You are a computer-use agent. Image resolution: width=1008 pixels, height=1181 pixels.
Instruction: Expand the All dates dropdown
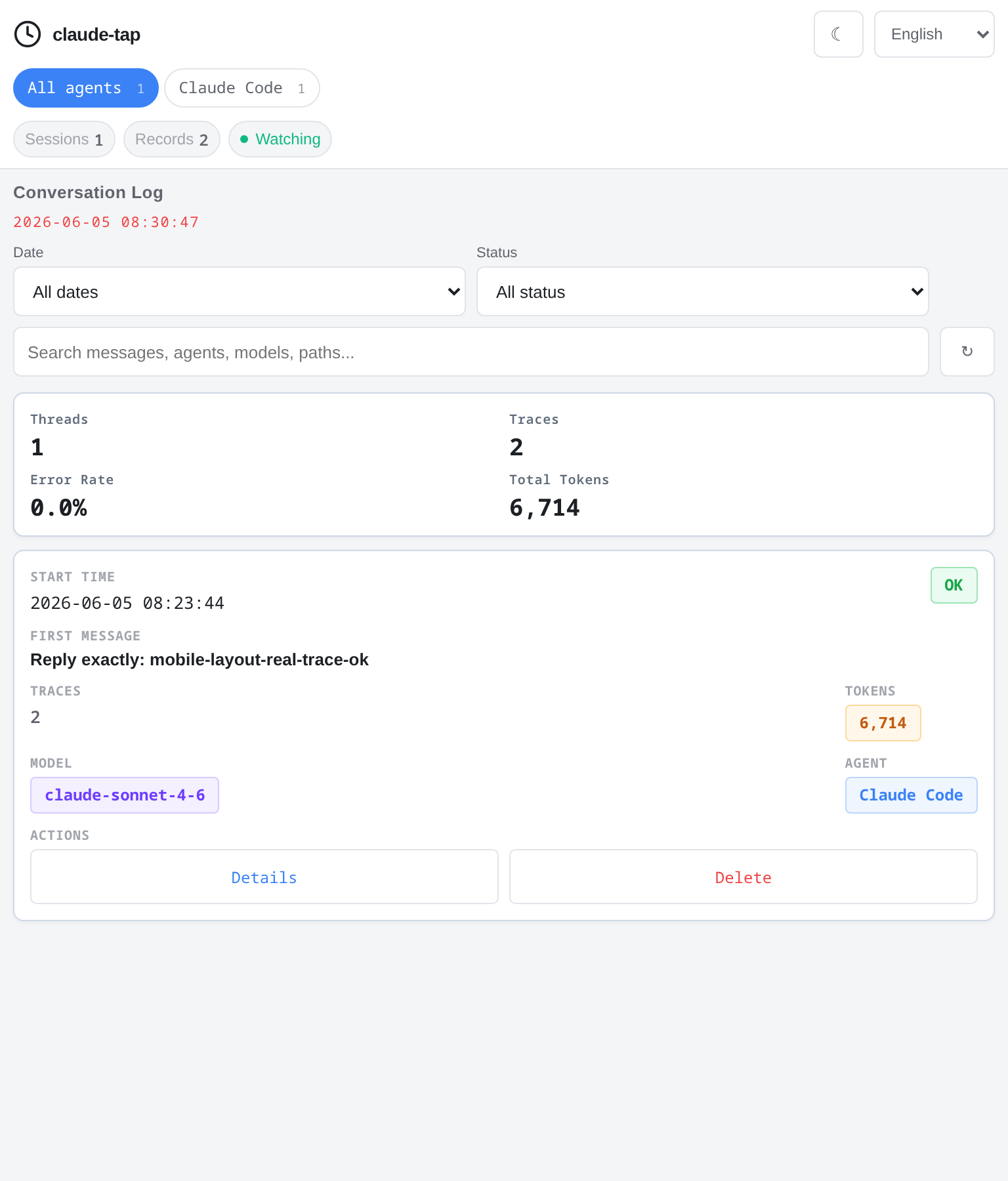240,291
